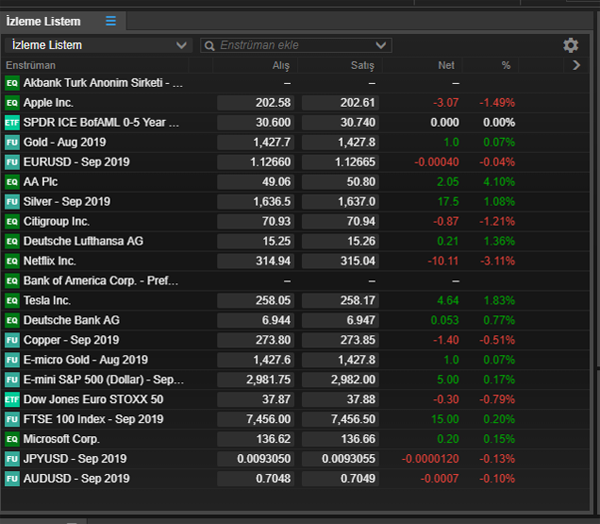
Task: Click the FU icon for EURUSD - Sep 2019
Action: [12, 162]
